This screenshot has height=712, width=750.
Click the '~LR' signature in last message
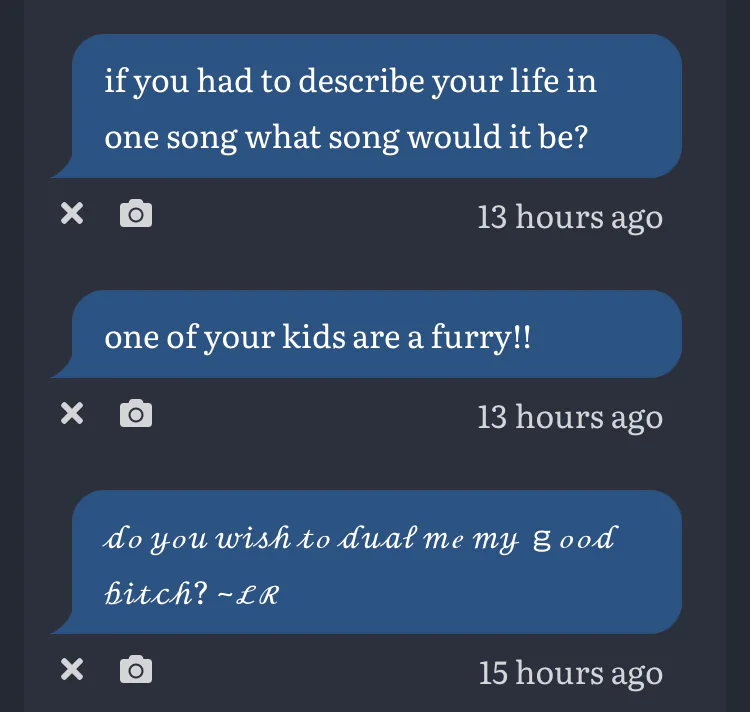click(250, 594)
